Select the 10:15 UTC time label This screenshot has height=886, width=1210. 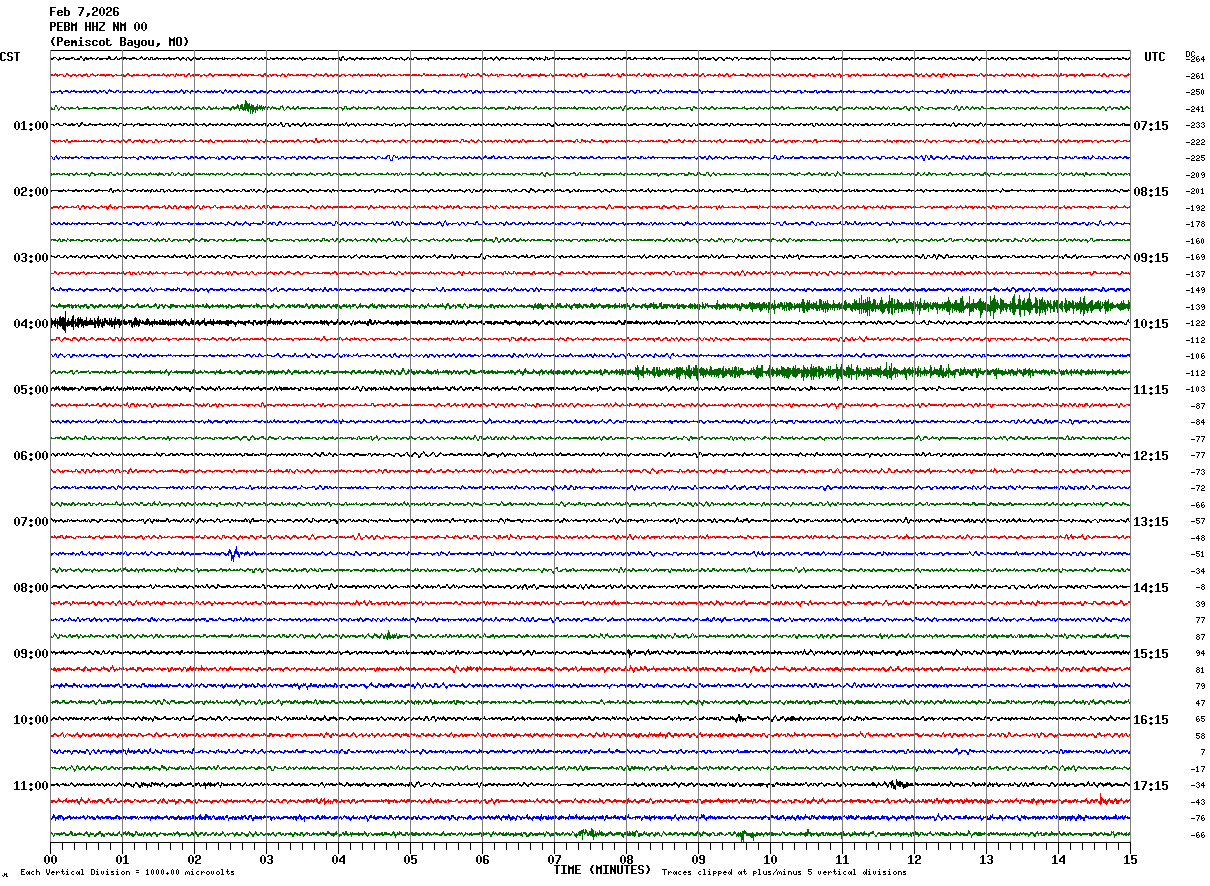(1150, 324)
